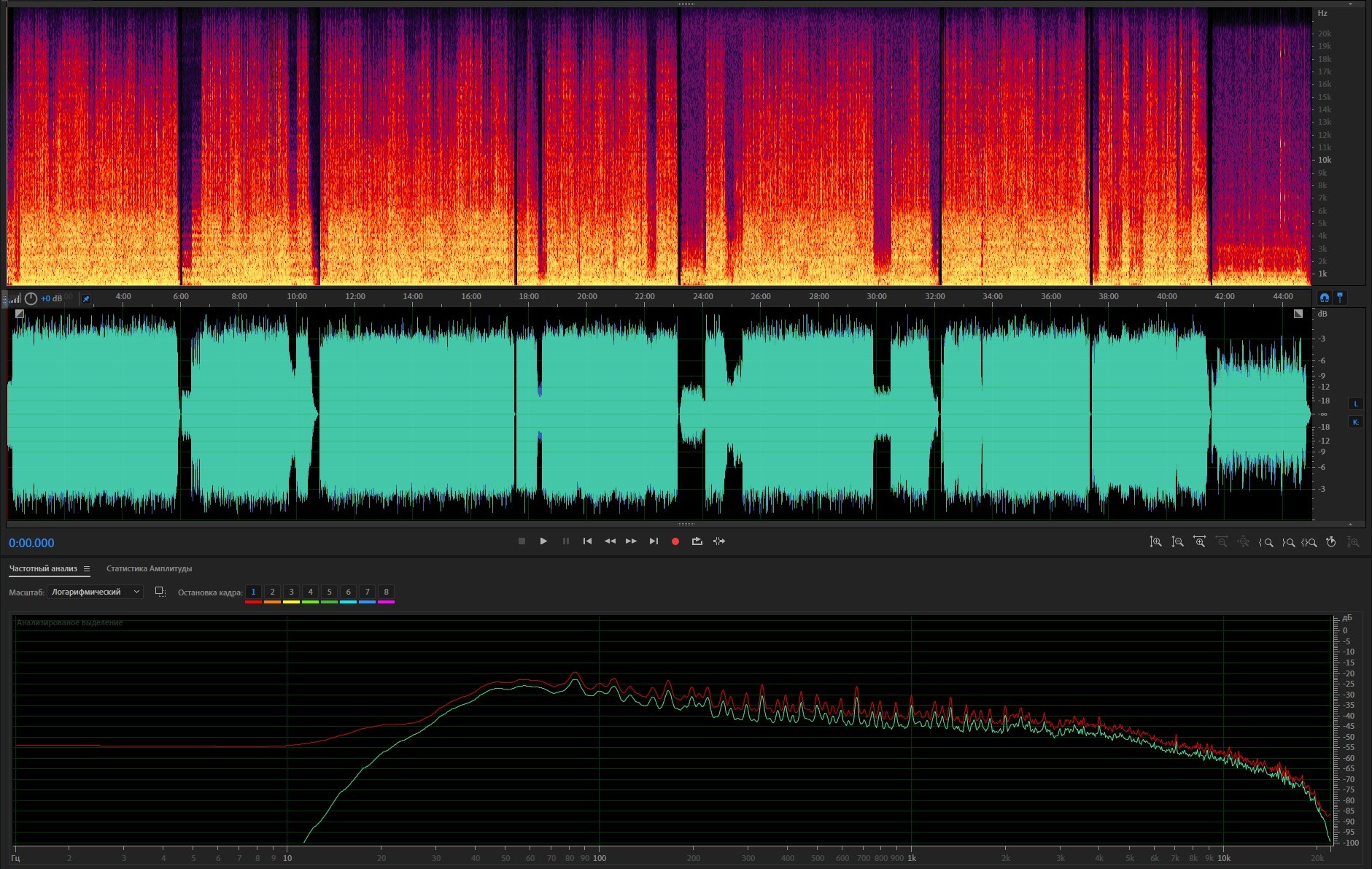Click zoom to selection in-point icon
The width and height of the screenshot is (1372, 869).
coord(1266,542)
